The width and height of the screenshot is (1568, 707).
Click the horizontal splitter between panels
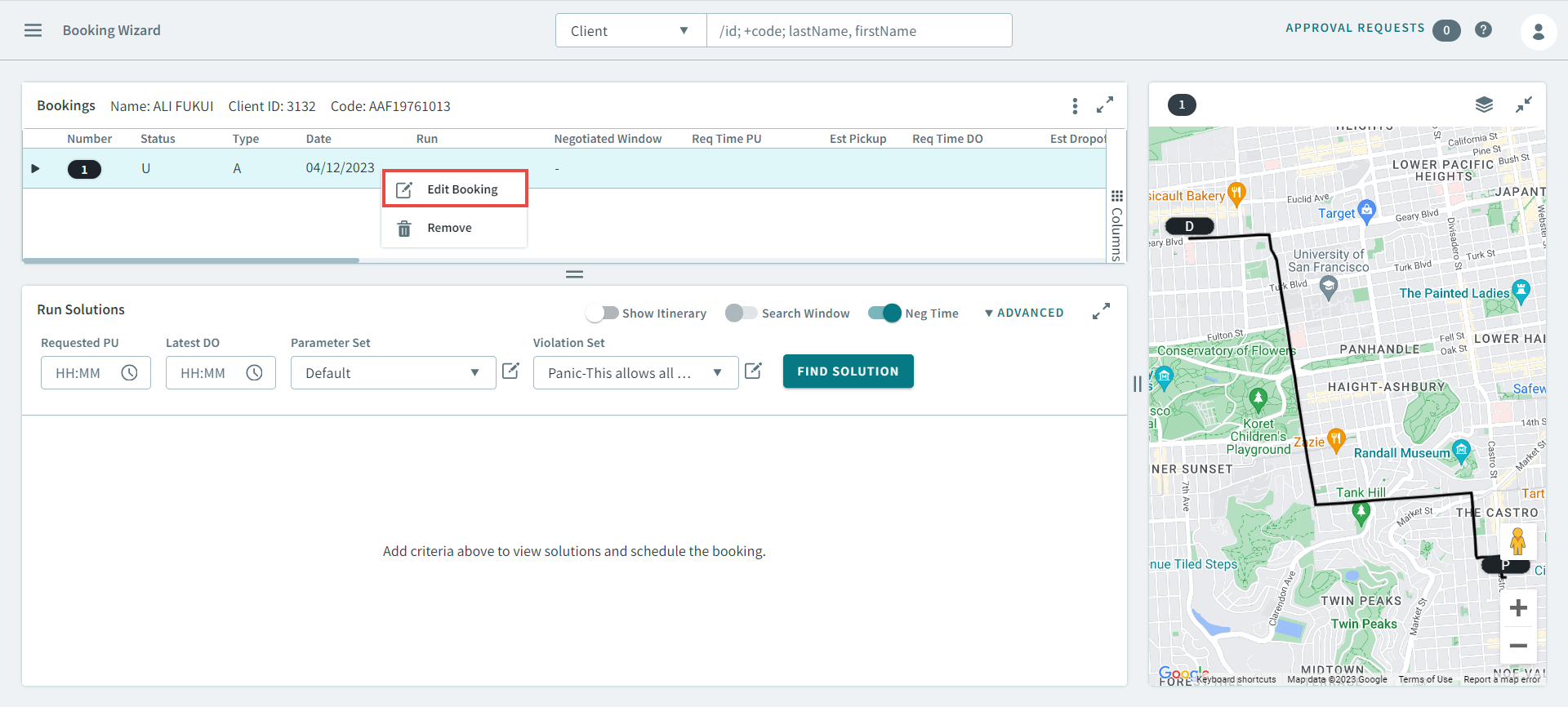pyautogui.click(x=574, y=274)
